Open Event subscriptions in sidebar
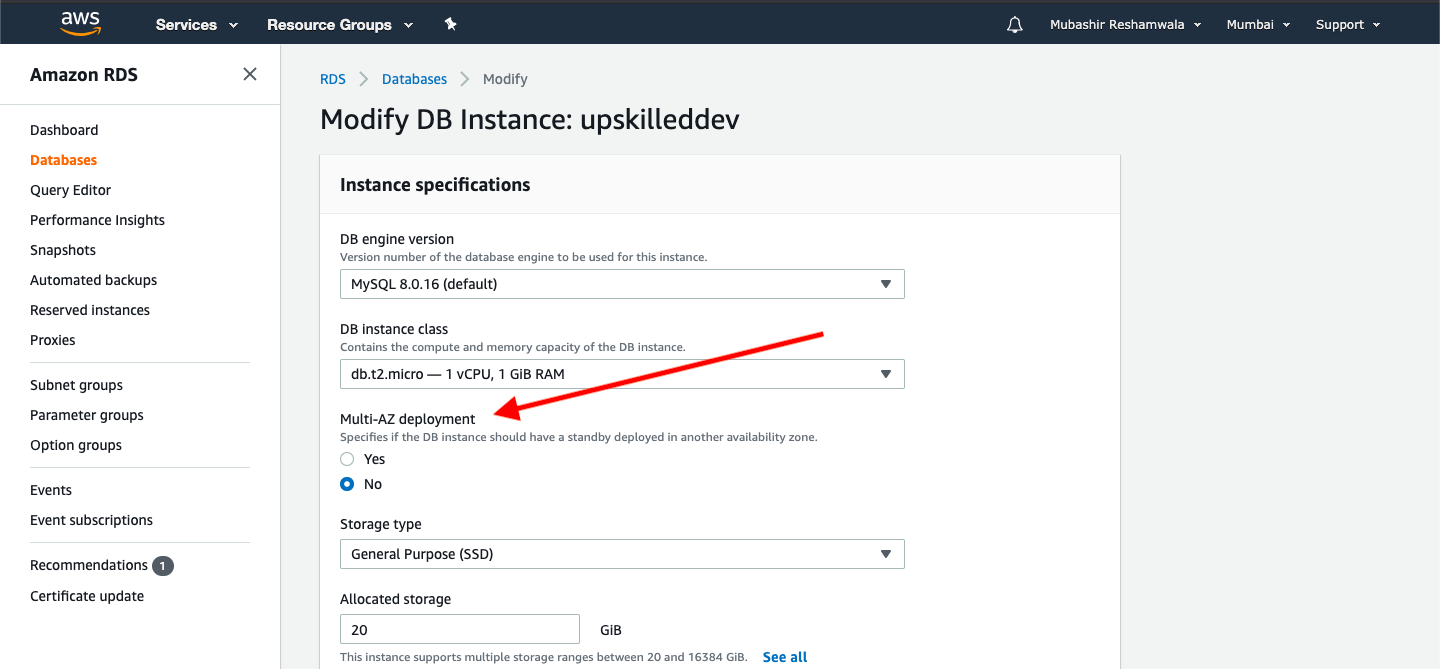1440x669 pixels. [x=91, y=520]
